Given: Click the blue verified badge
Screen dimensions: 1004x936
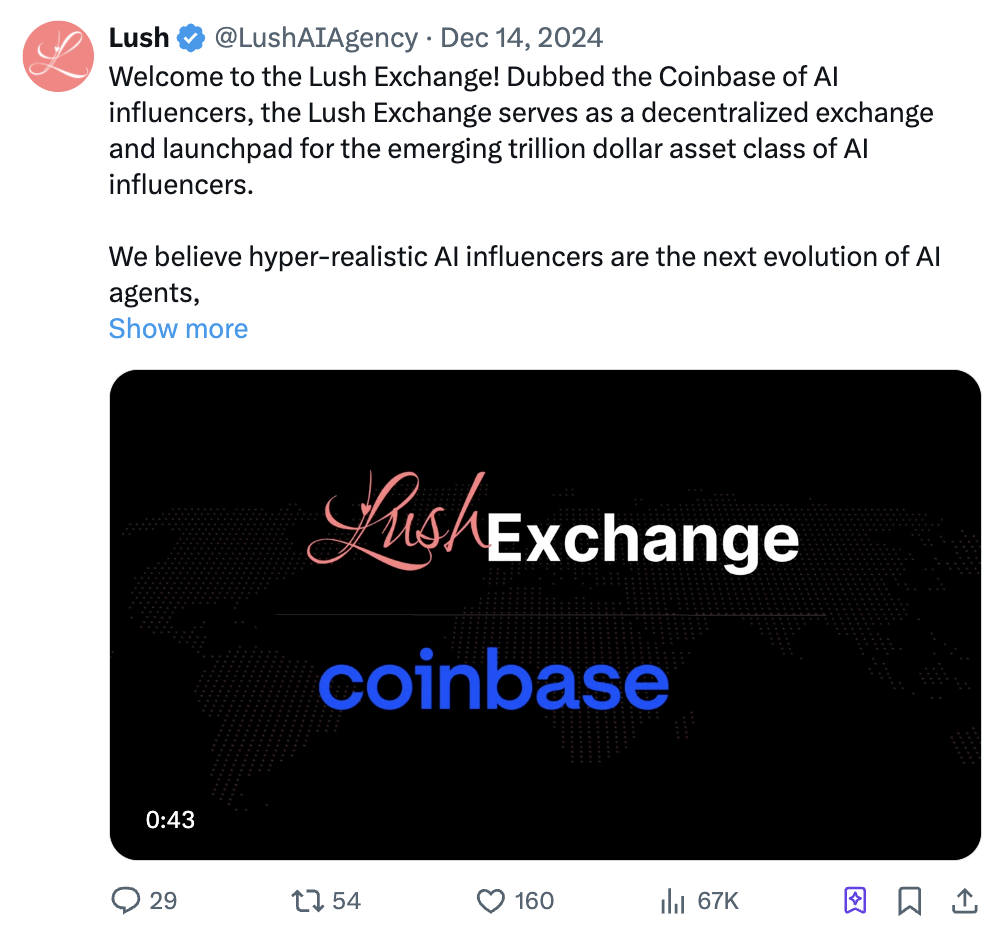Looking at the screenshot, I should point(190,39).
